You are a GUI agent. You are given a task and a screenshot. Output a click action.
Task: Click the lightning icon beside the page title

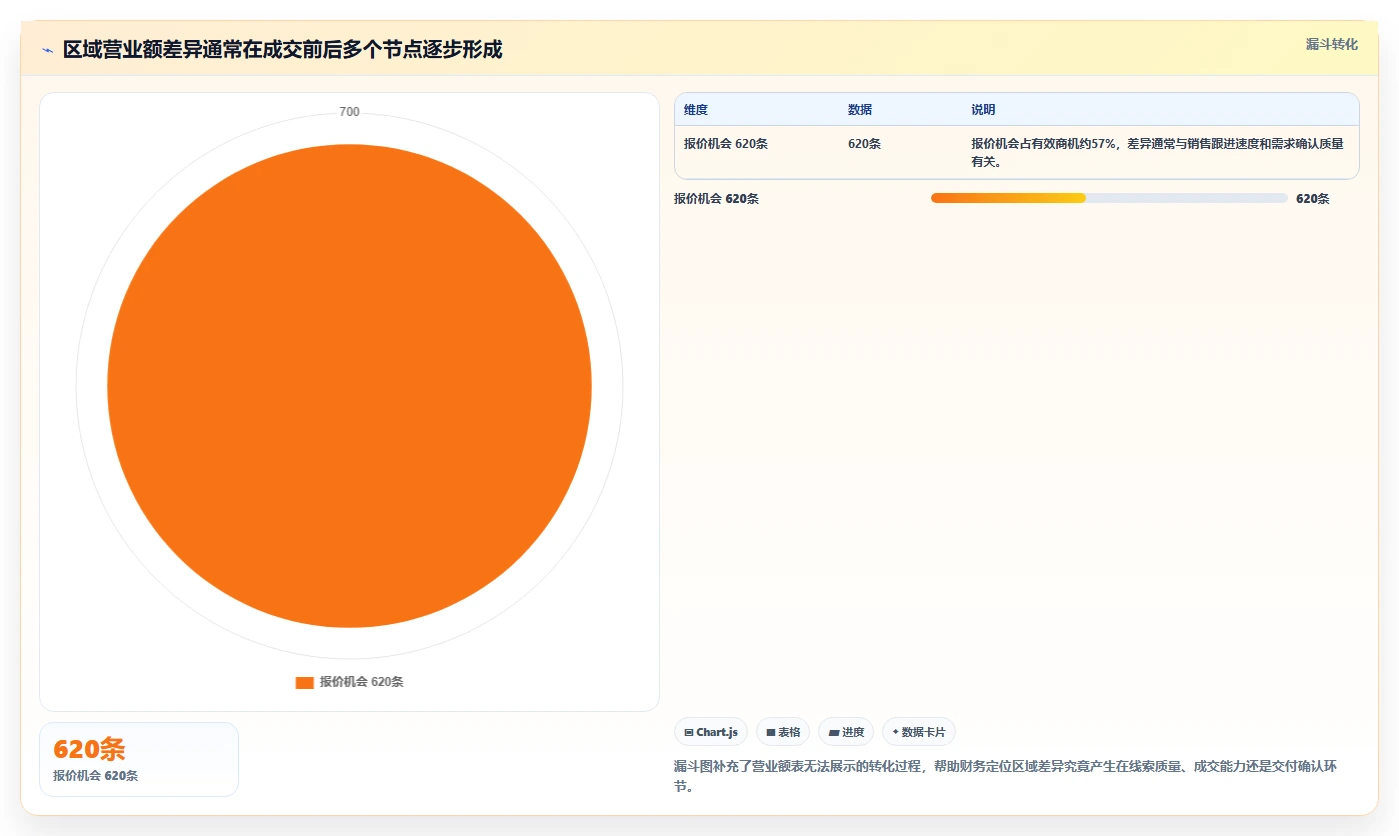click(48, 49)
